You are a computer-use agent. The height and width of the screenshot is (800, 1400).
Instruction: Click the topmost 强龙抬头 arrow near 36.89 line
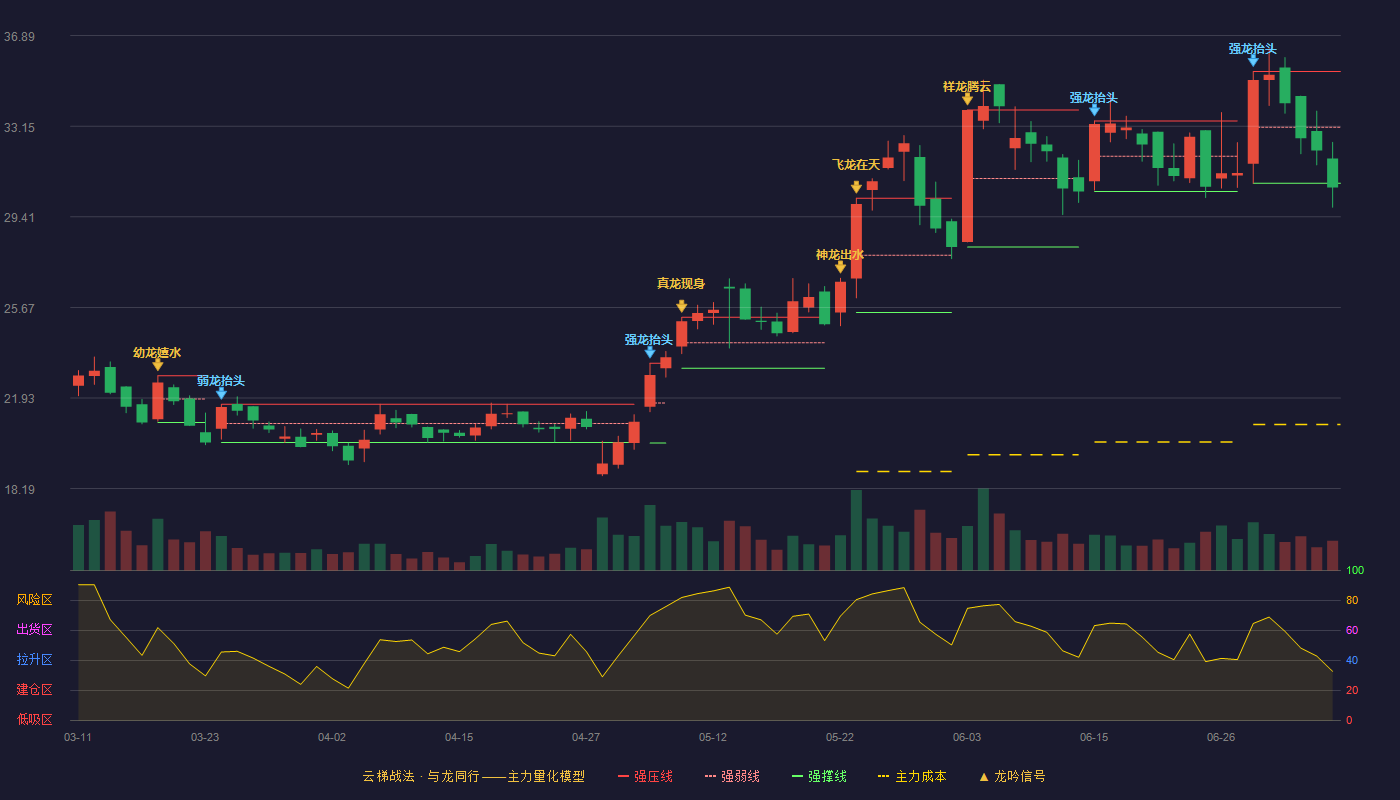[1253, 61]
